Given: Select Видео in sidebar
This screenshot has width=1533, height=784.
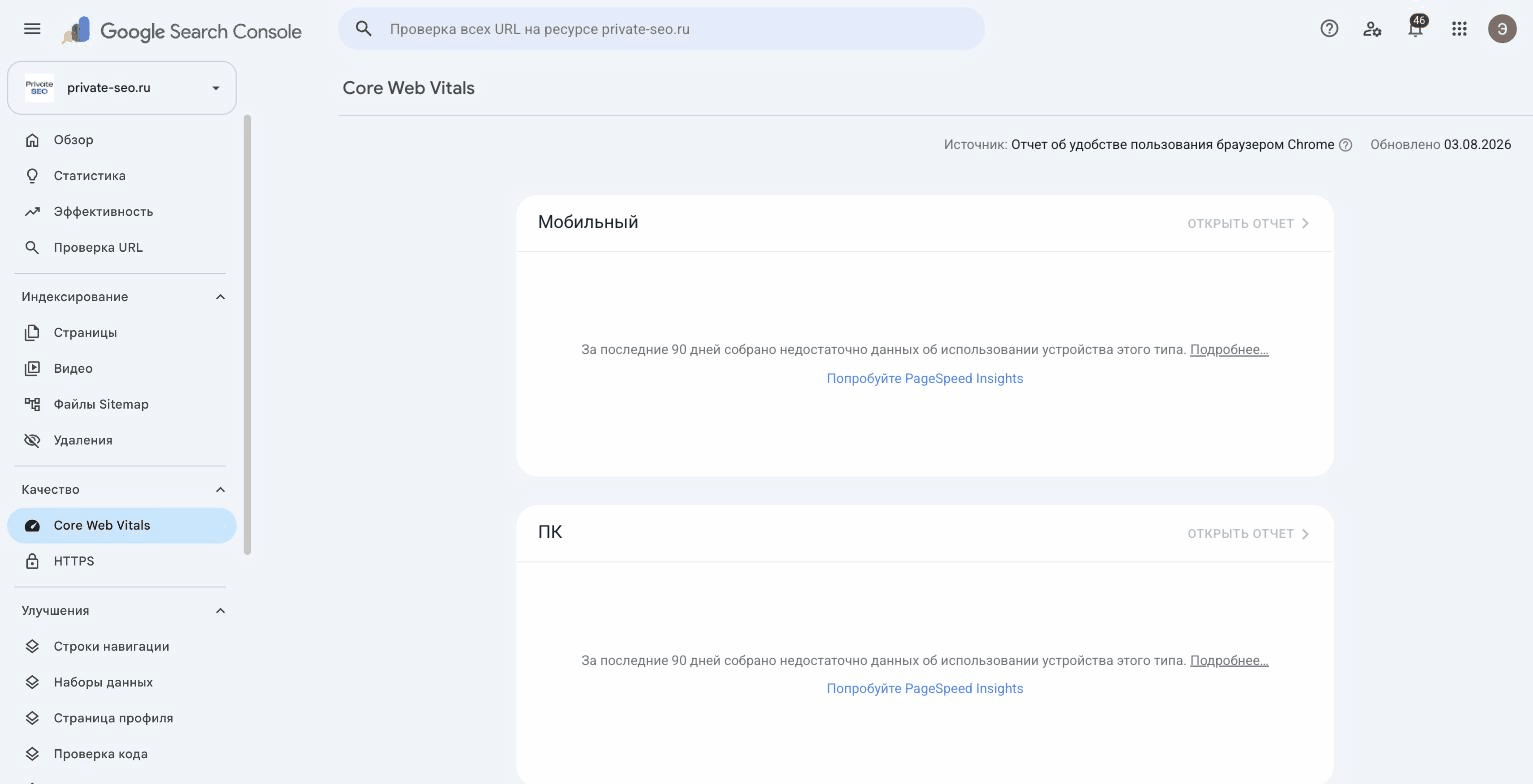Looking at the screenshot, I should (122, 369).
